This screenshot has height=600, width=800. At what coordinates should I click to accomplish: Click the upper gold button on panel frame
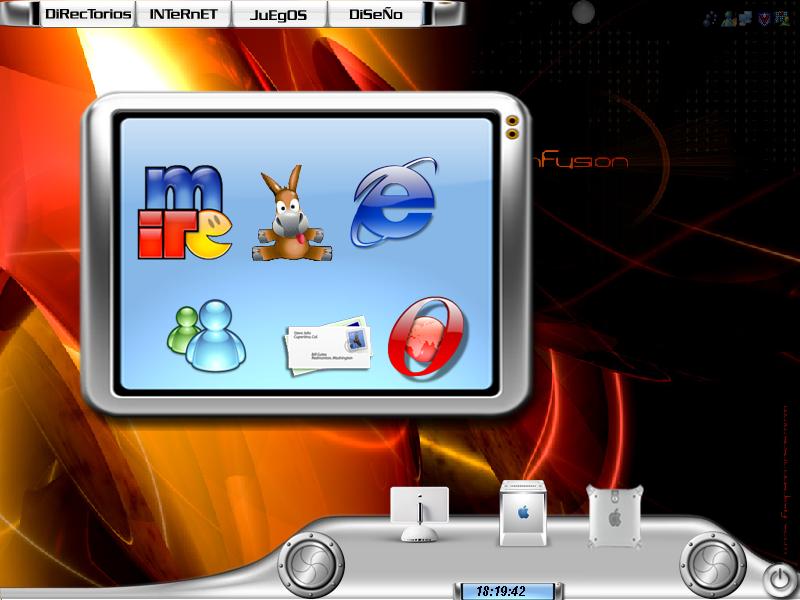[512, 121]
